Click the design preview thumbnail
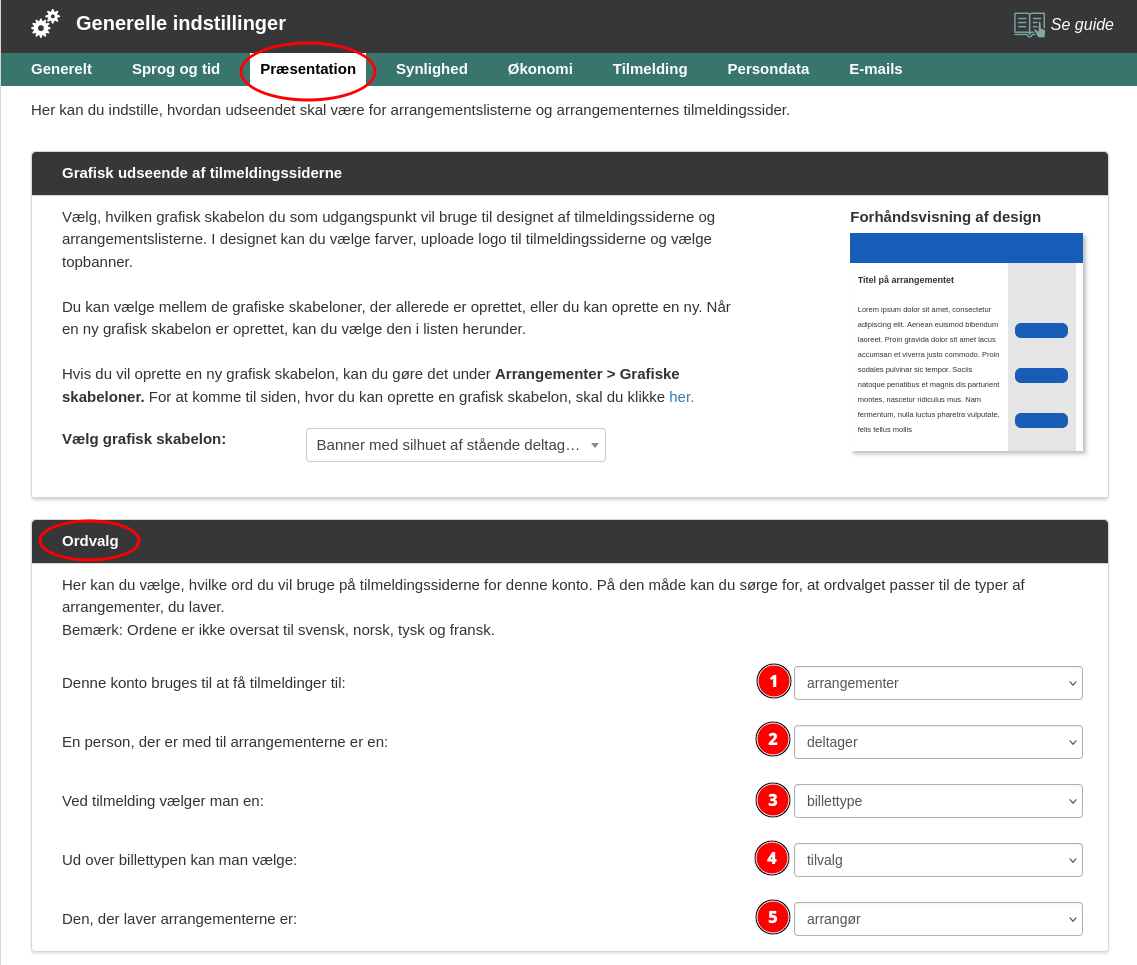Screen dimensions: 1137x965 coord(966,342)
